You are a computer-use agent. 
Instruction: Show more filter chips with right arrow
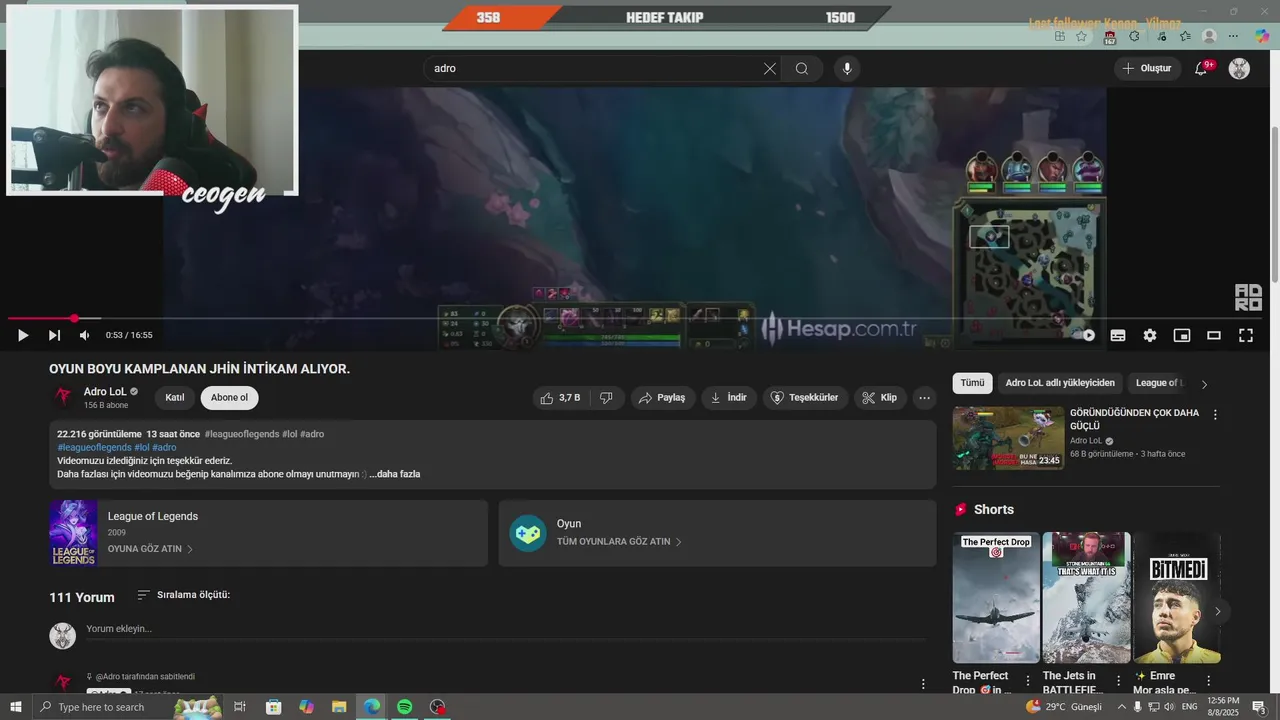coord(1204,384)
